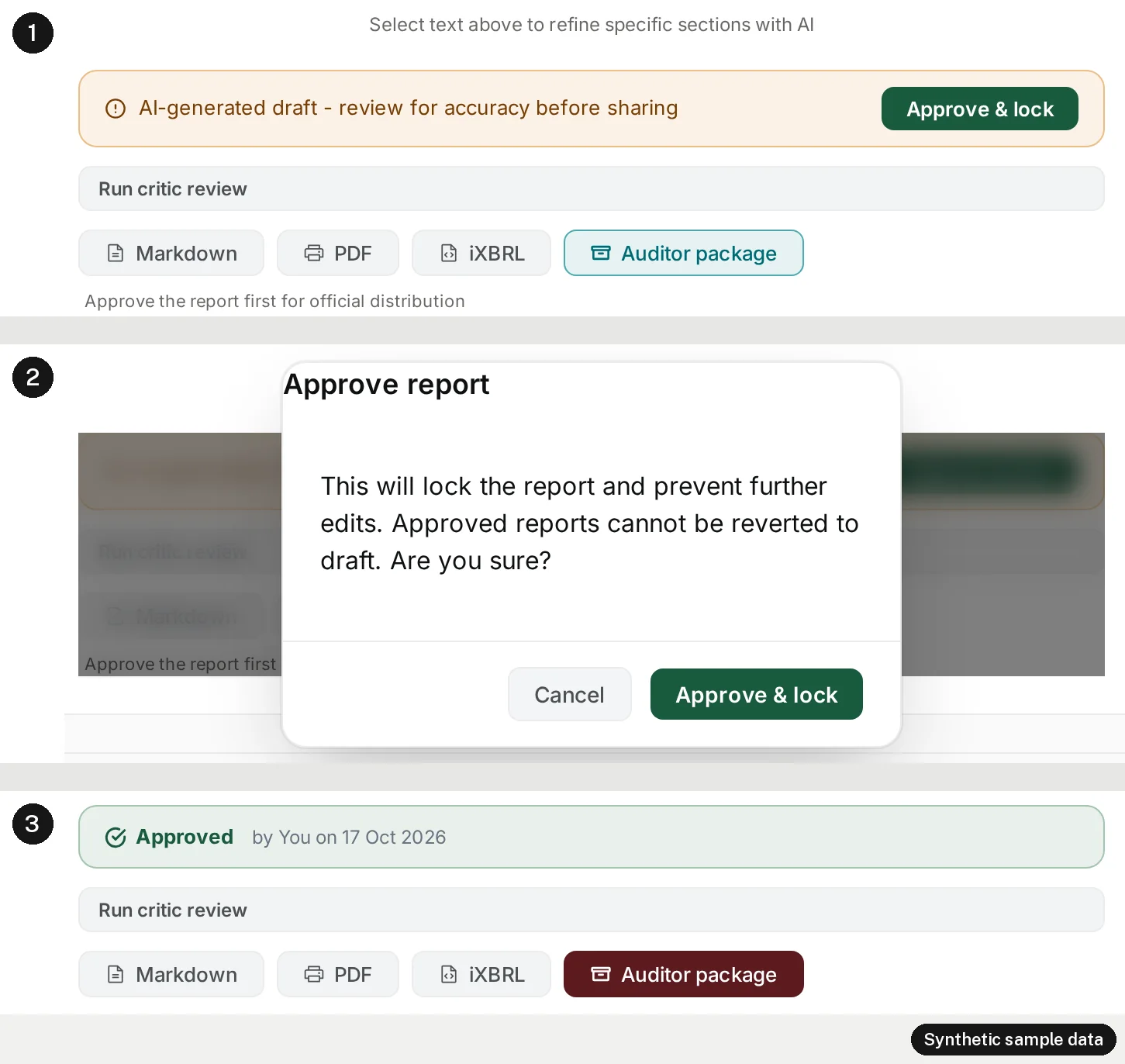Export PDF under the Approved banner
This screenshot has height=1064, width=1125.
pos(338,974)
